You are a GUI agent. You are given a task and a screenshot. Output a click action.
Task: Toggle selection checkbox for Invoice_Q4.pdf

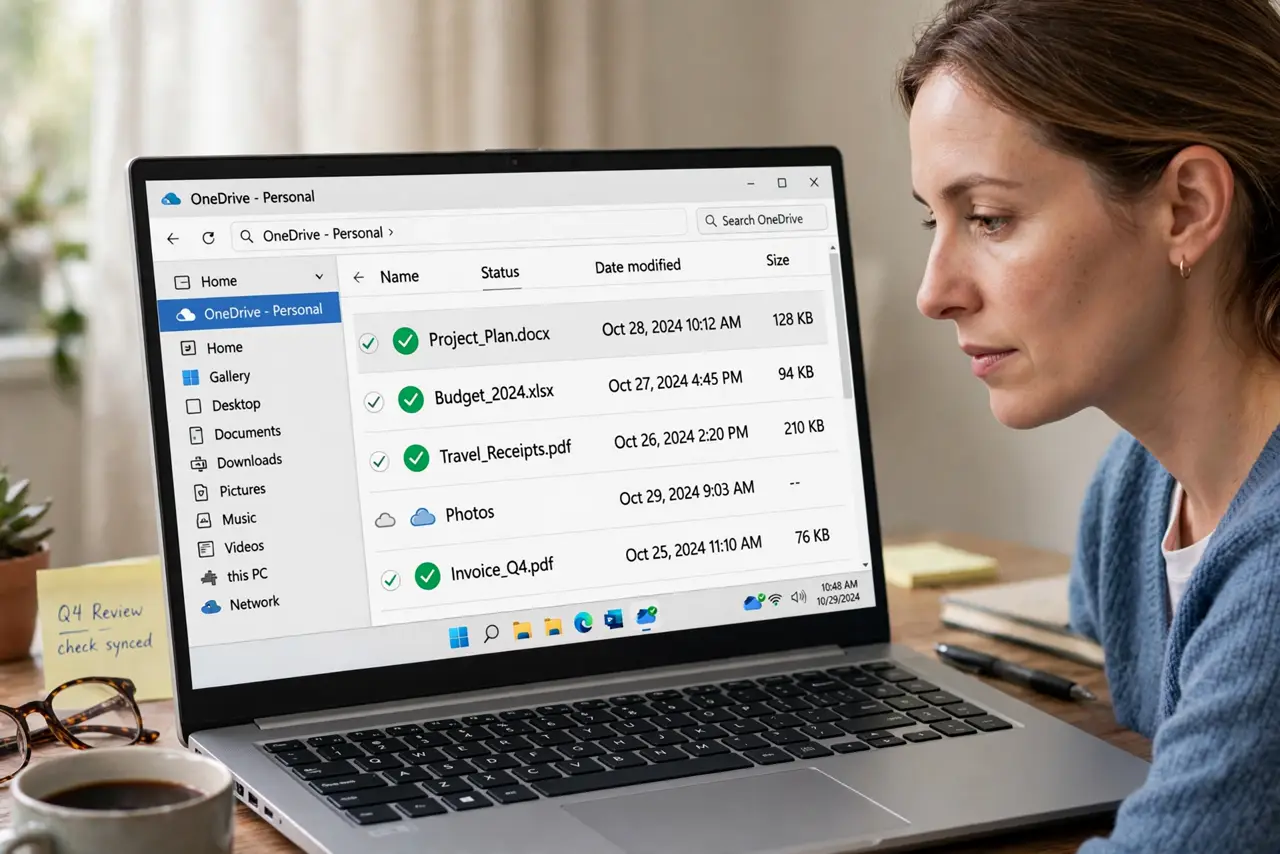390,579
